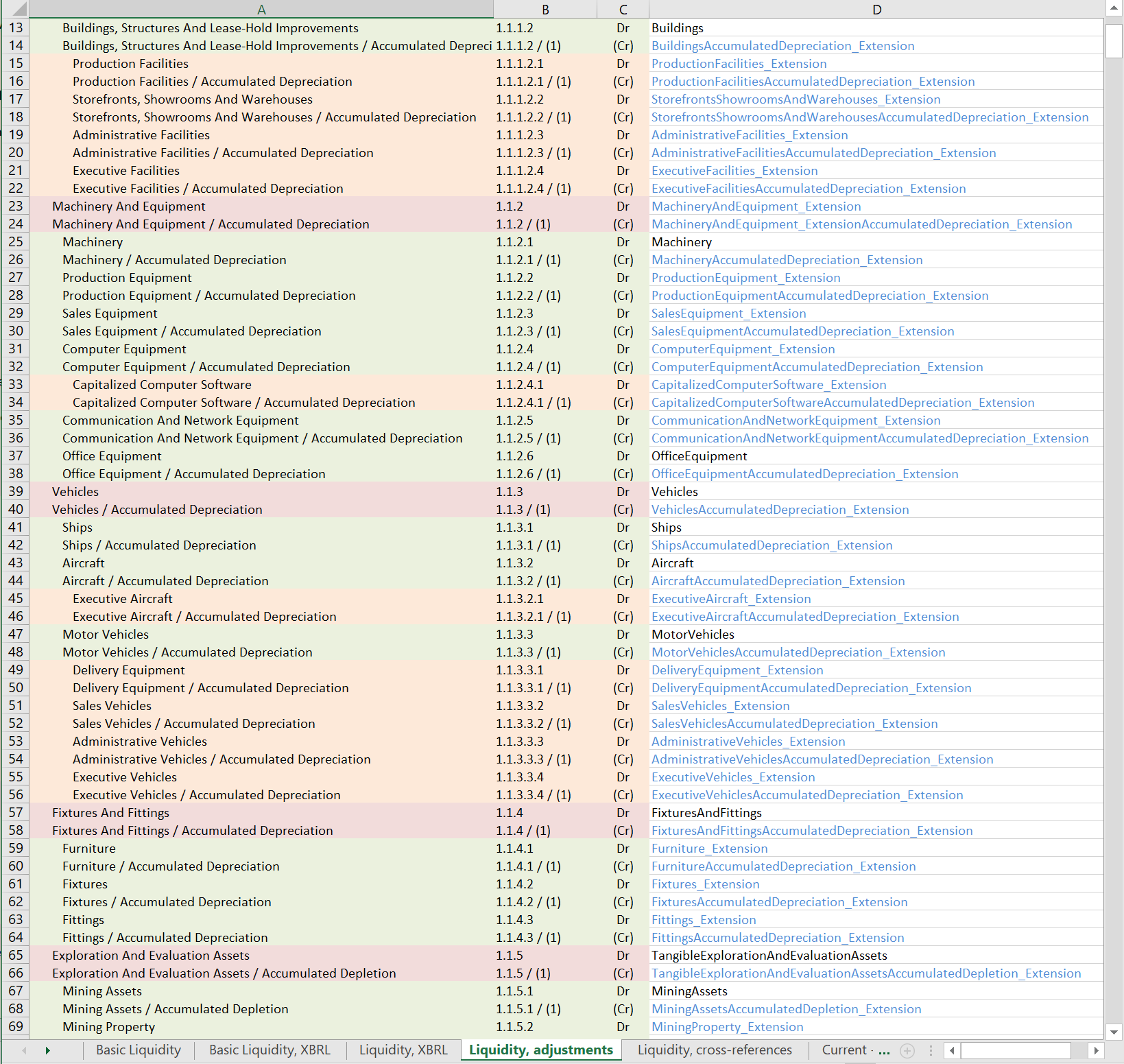Select cell 'Office Equipment' in row 37
Viewport: 1124px width, 1064px height.
tap(261, 456)
